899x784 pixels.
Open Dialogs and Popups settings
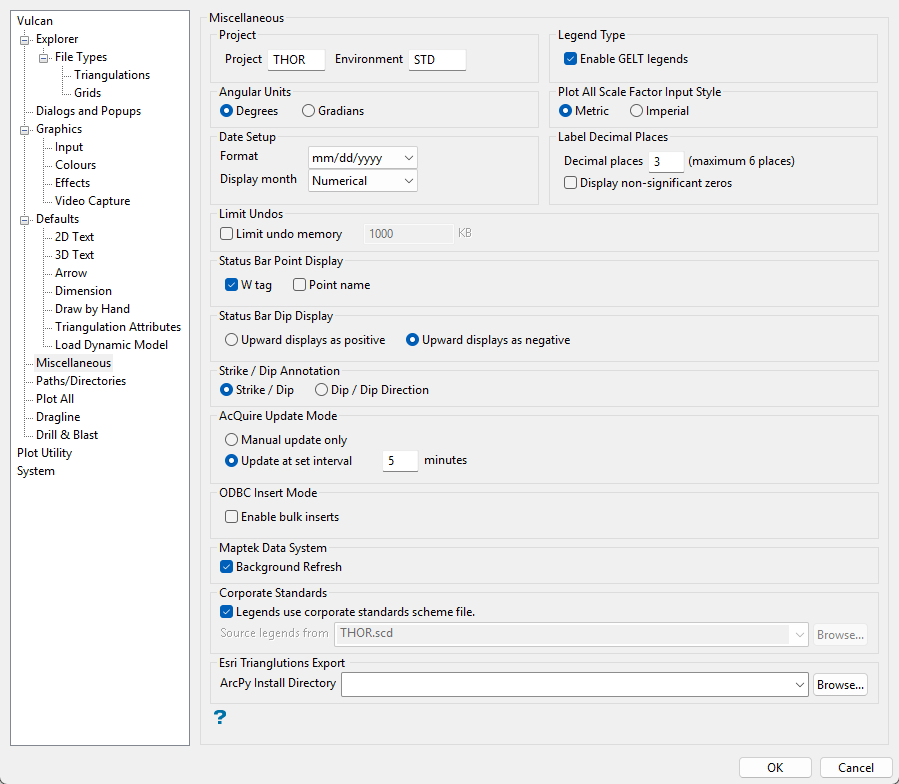pyautogui.click(x=88, y=111)
